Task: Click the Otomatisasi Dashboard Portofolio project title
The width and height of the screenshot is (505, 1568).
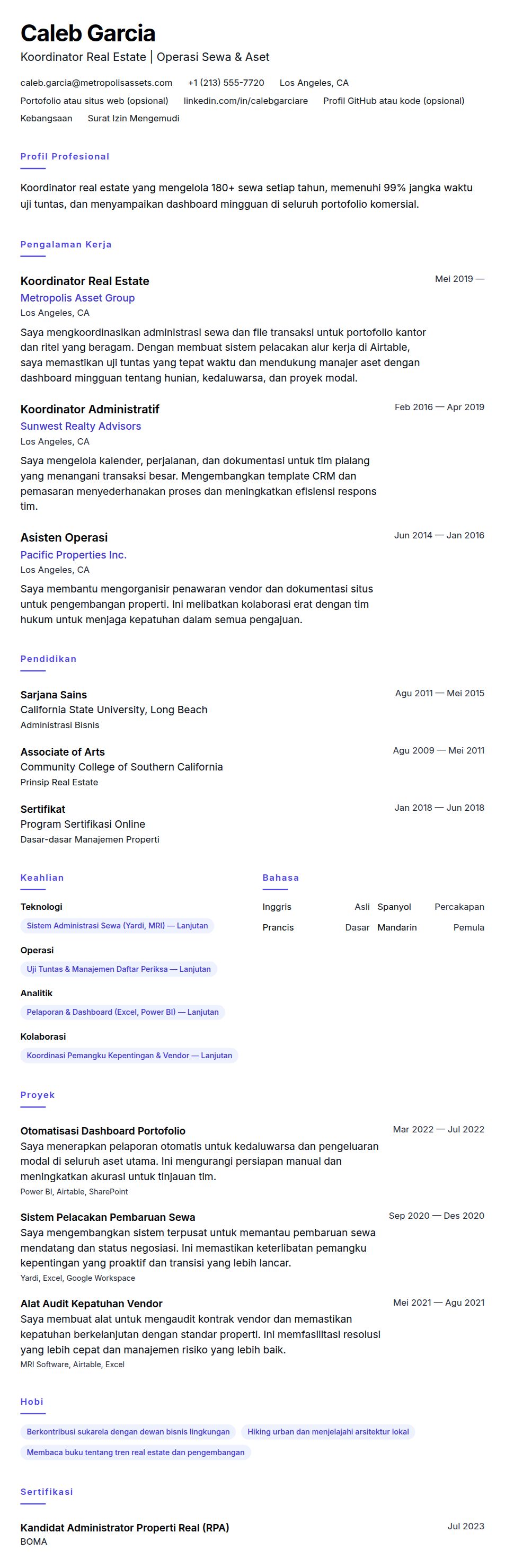Action: 103,1131
